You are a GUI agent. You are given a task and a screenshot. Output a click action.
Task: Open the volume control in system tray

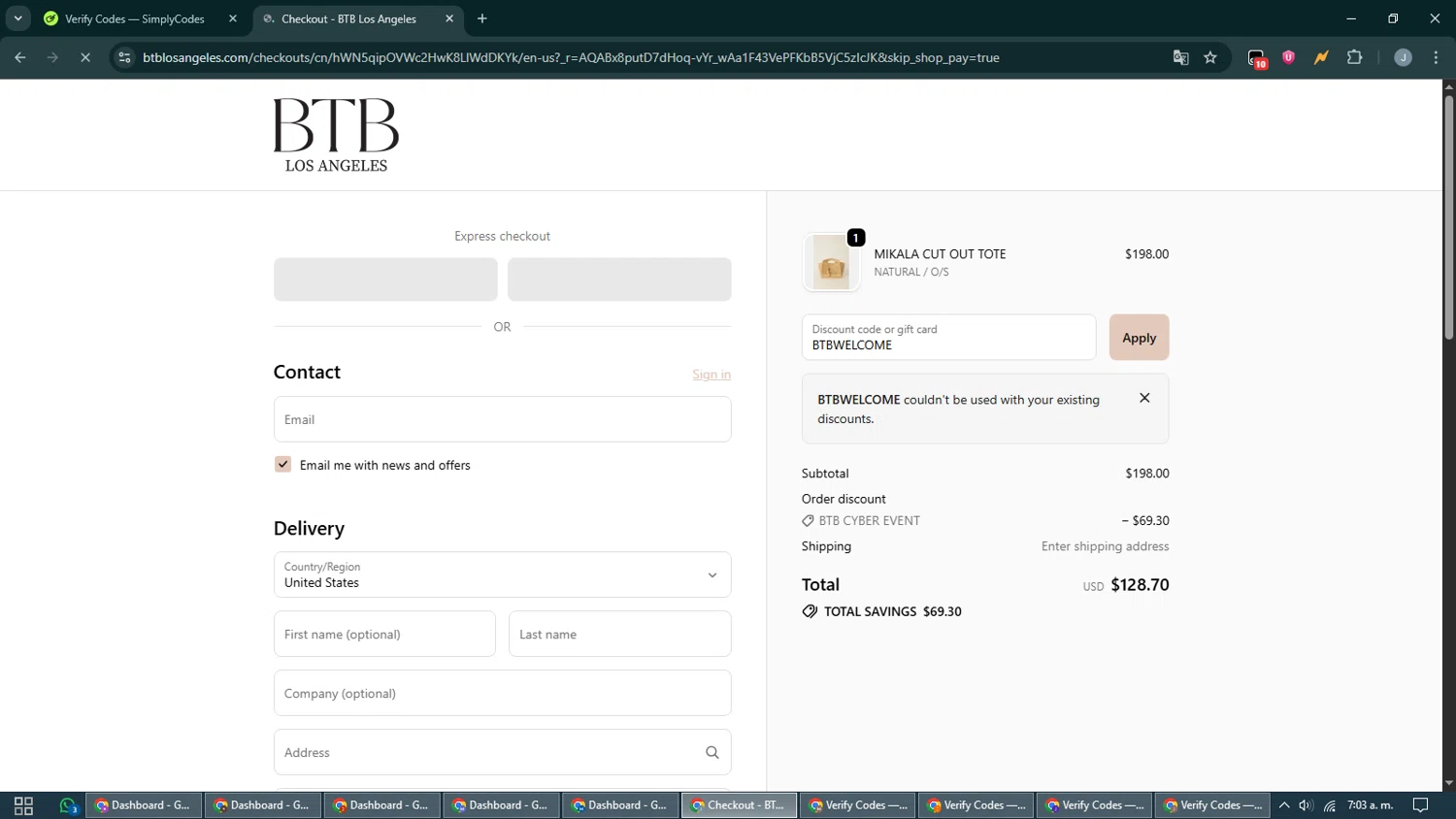coord(1306,805)
